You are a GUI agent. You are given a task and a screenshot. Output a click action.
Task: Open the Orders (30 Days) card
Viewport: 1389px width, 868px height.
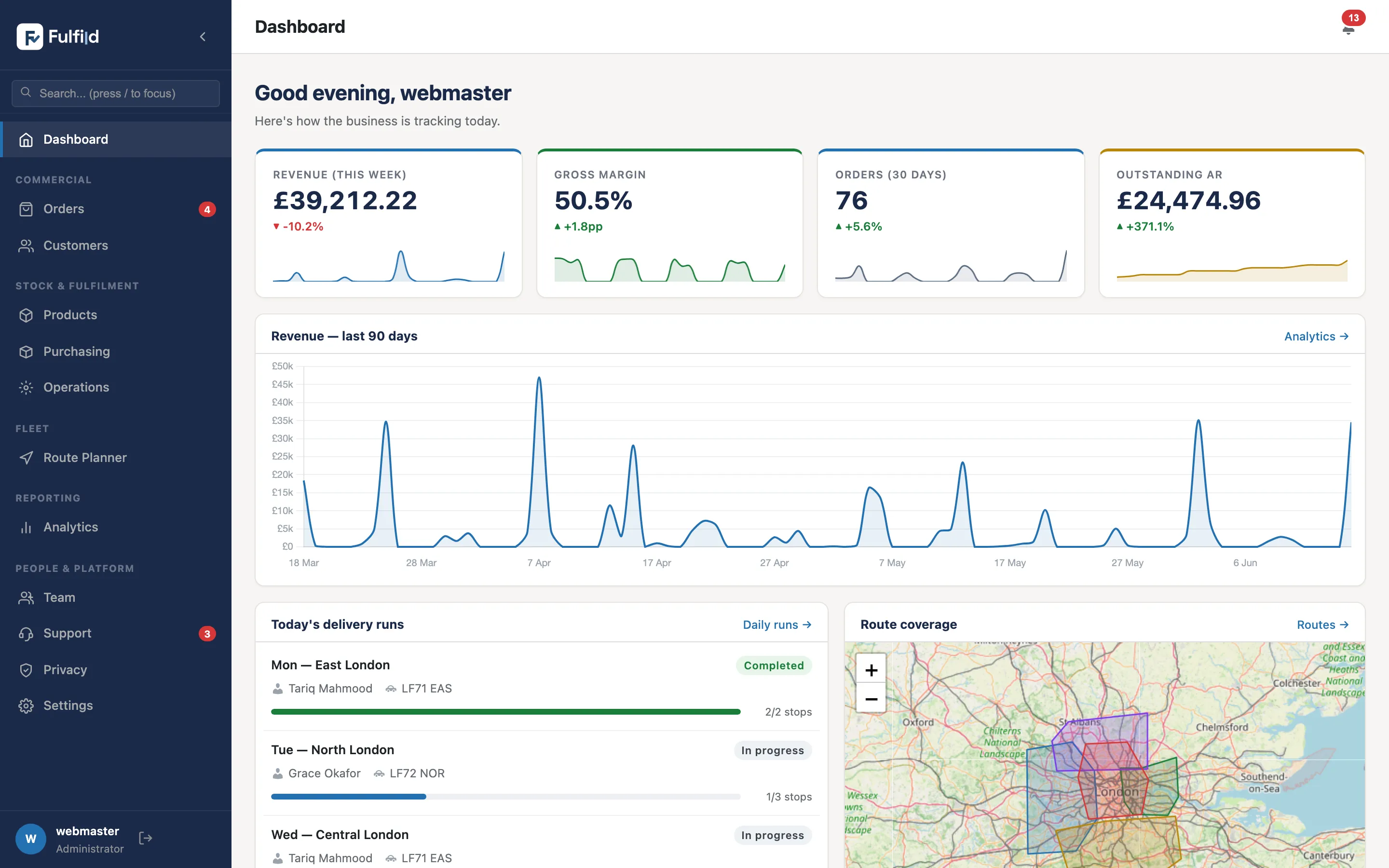[x=951, y=223]
